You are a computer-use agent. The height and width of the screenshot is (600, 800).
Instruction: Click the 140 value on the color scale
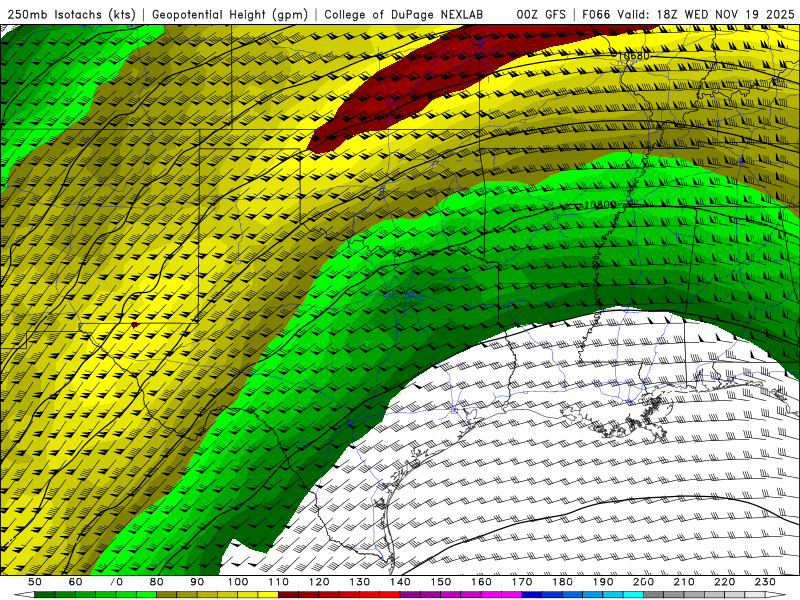coord(400,582)
